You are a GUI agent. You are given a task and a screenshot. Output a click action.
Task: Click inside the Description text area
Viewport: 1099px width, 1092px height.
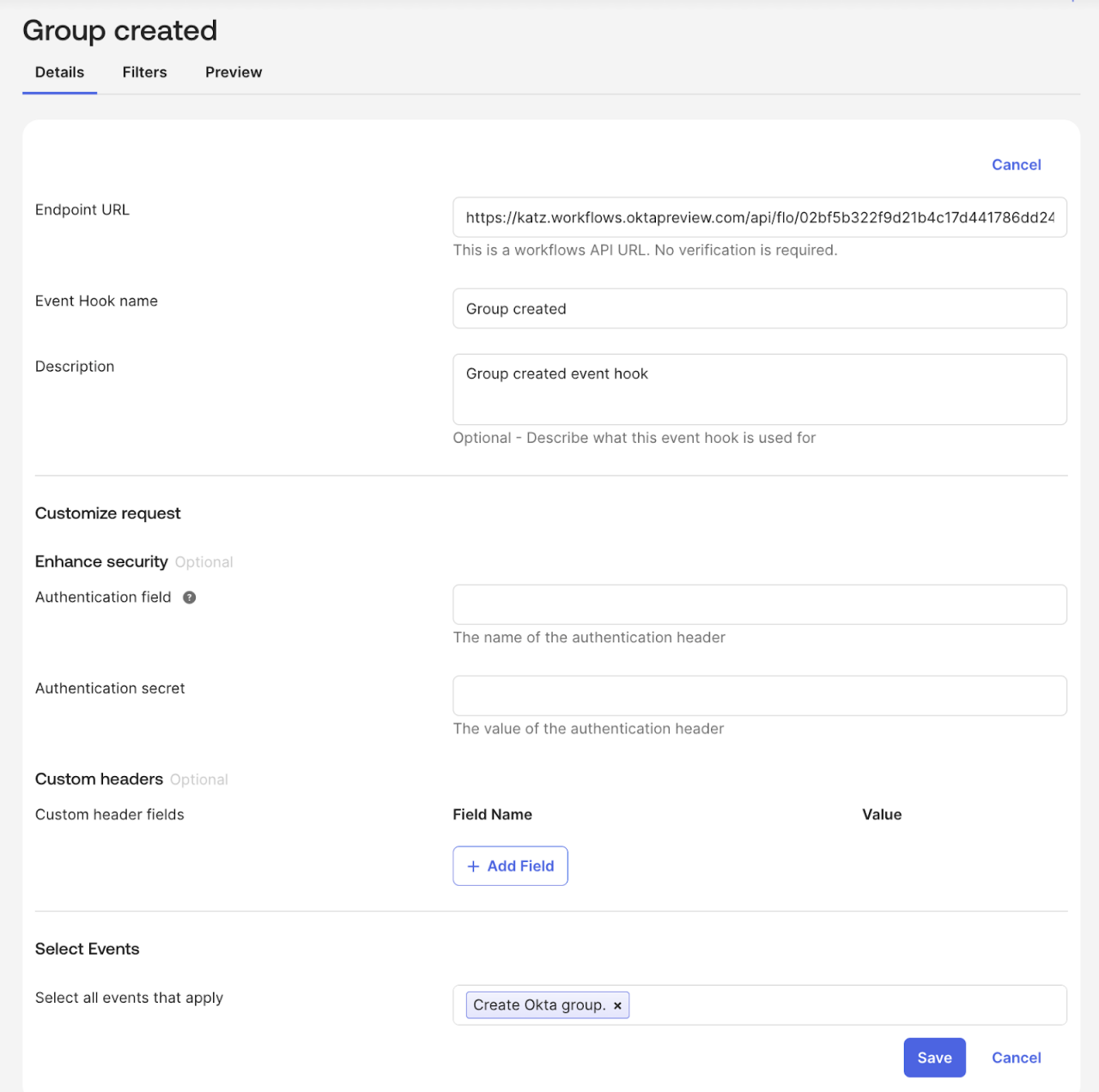[x=759, y=389]
